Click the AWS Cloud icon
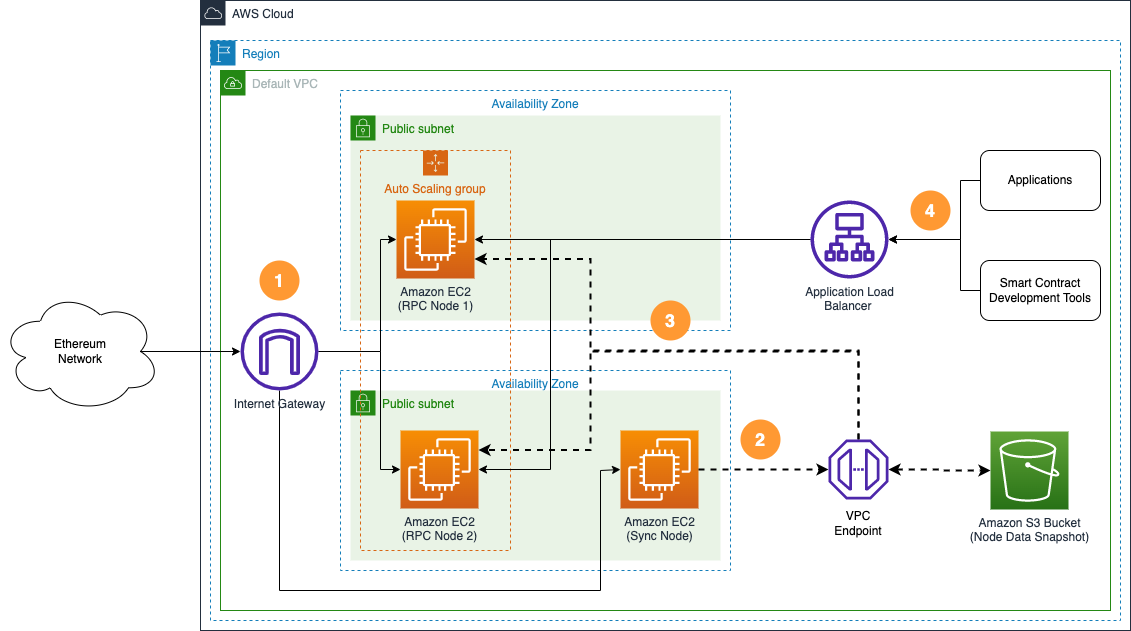 pyautogui.click(x=213, y=13)
